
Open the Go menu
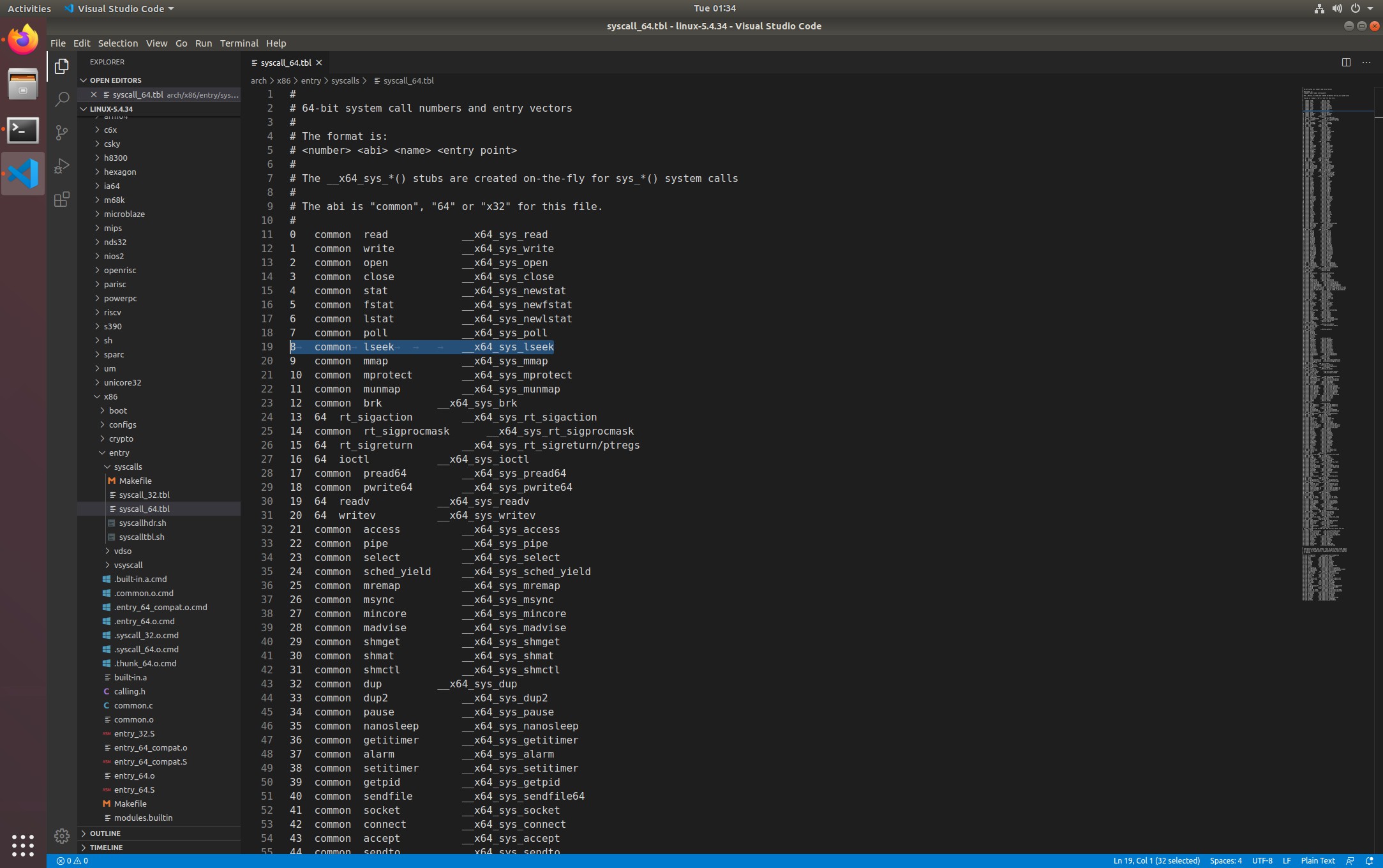point(181,43)
